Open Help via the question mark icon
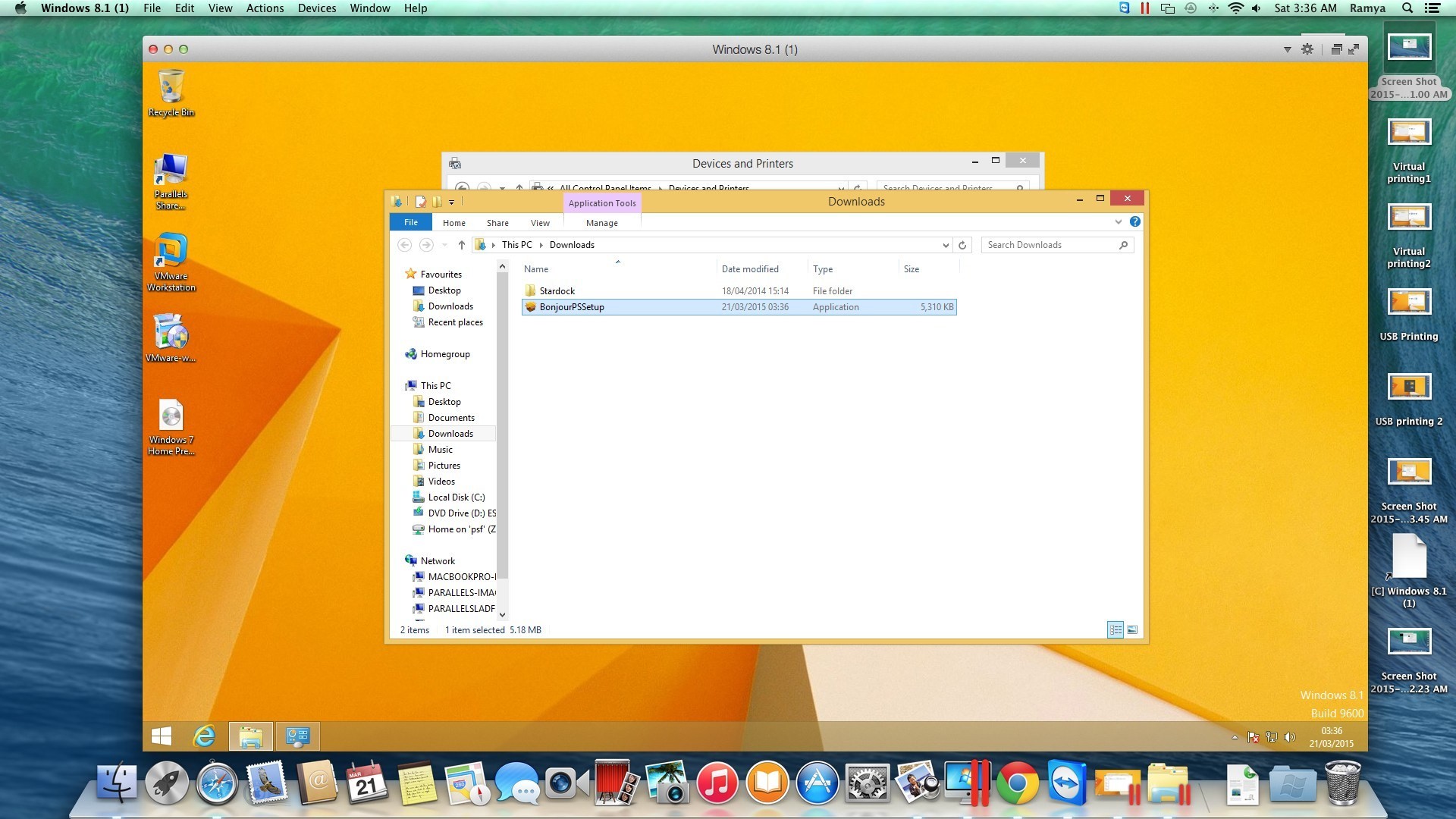This screenshot has height=819, width=1456. [1135, 221]
